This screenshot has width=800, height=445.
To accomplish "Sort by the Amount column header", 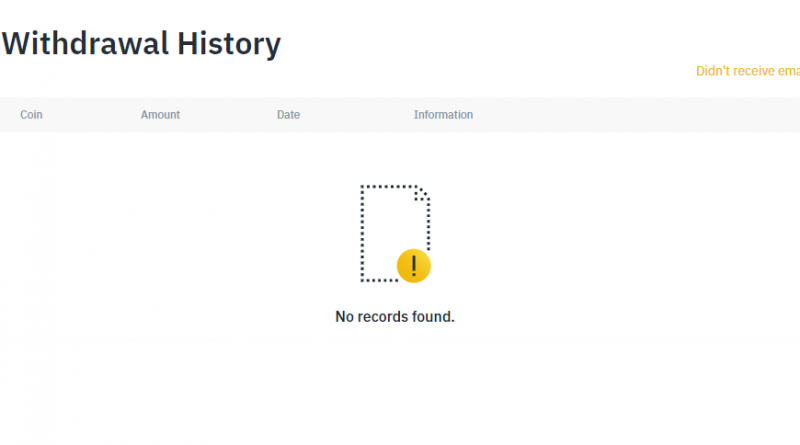I will pyautogui.click(x=160, y=115).
